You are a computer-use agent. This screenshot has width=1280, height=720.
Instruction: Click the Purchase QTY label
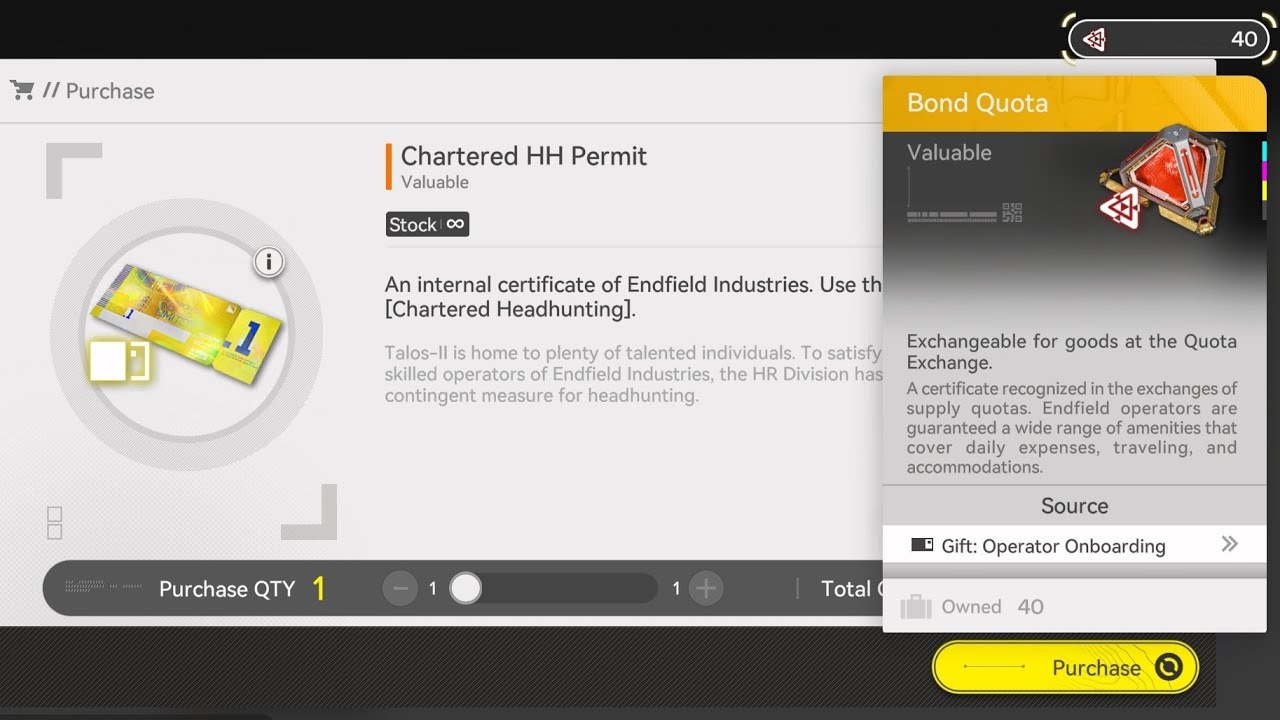coord(227,589)
